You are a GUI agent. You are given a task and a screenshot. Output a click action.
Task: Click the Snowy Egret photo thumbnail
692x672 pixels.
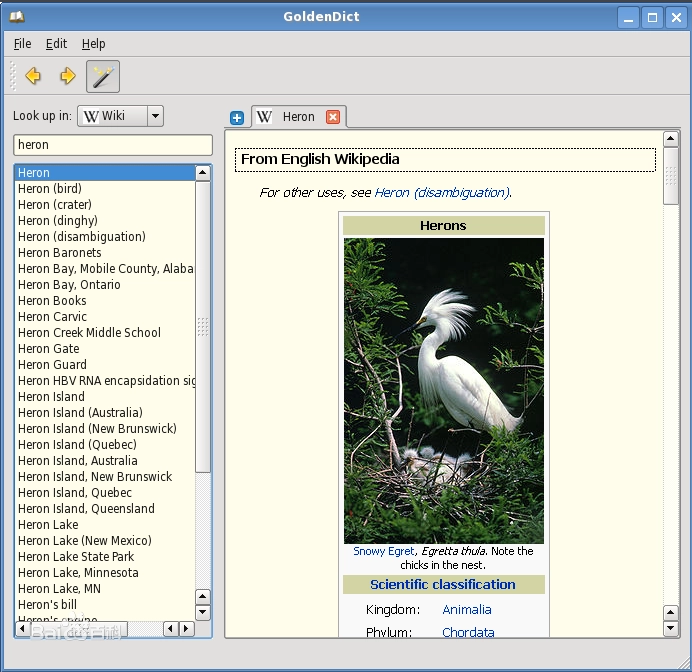[444, 390]
